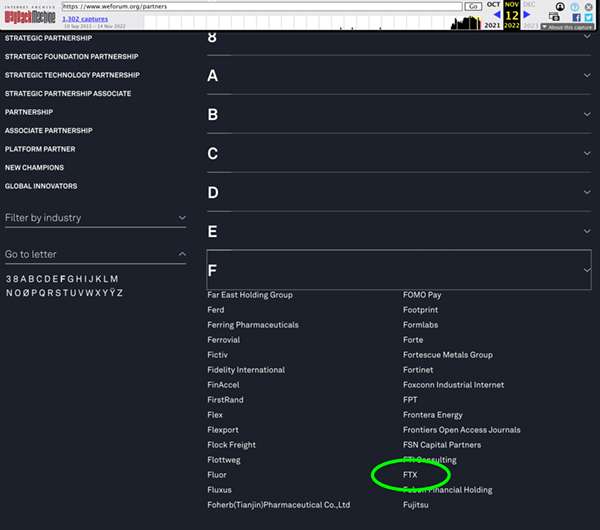Open Foxconn Industrial Internet link

click(453, 385)
